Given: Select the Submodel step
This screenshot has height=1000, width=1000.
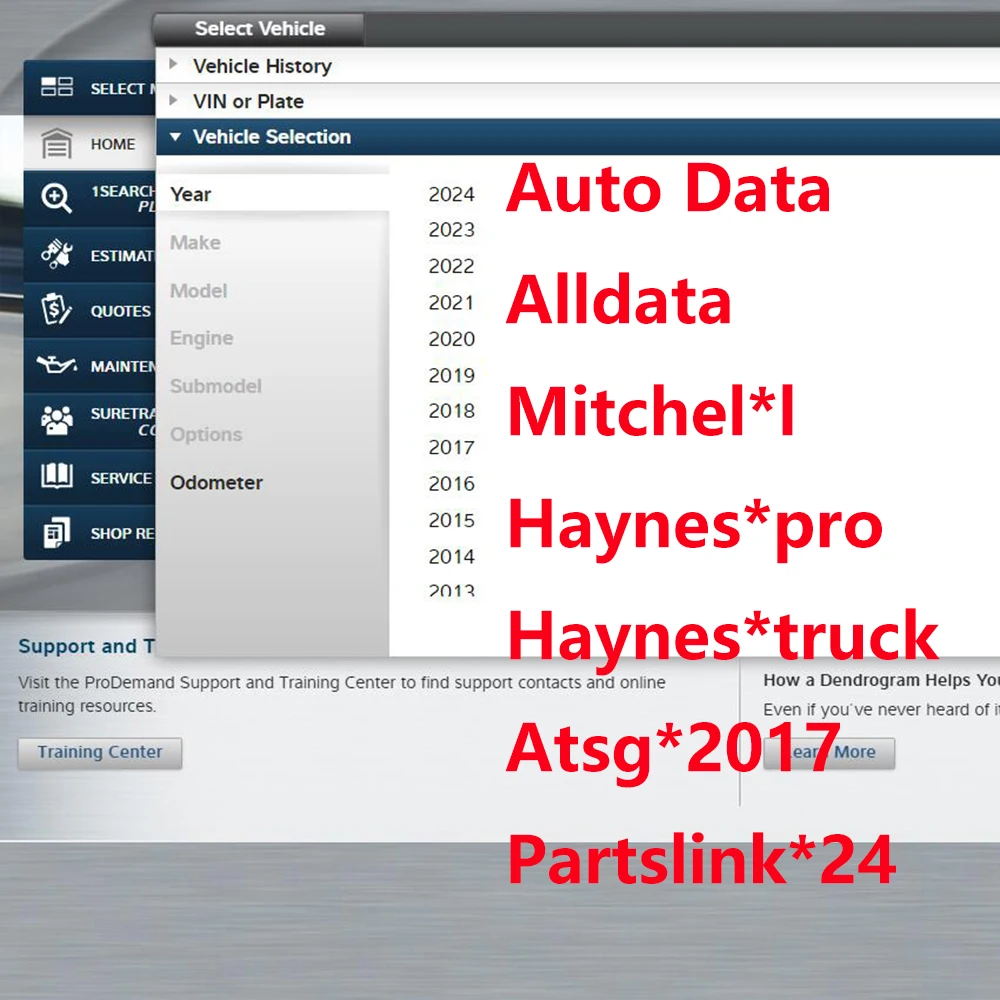Looking at the screenshot, I should [216, 386].
